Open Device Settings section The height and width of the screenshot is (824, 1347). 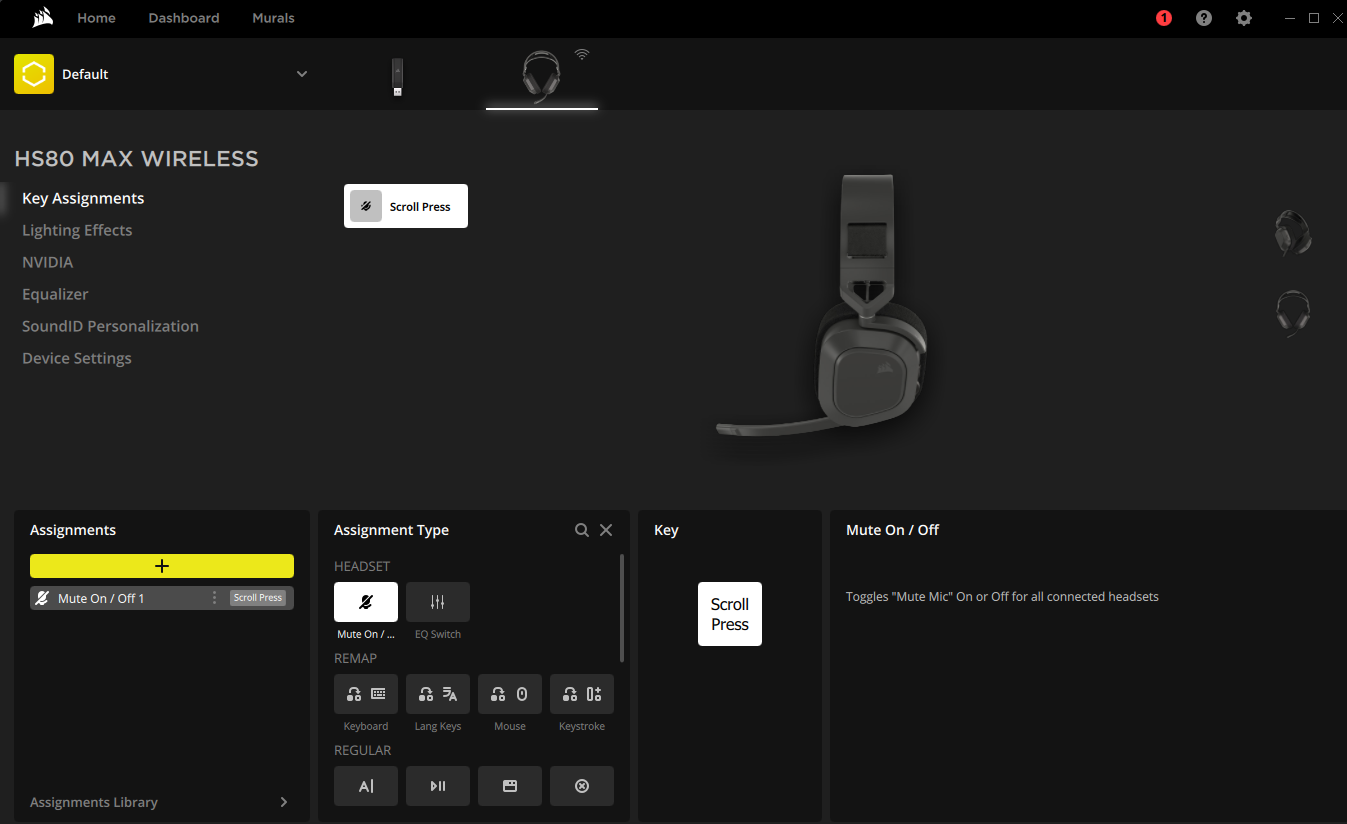tap(77, 358)
